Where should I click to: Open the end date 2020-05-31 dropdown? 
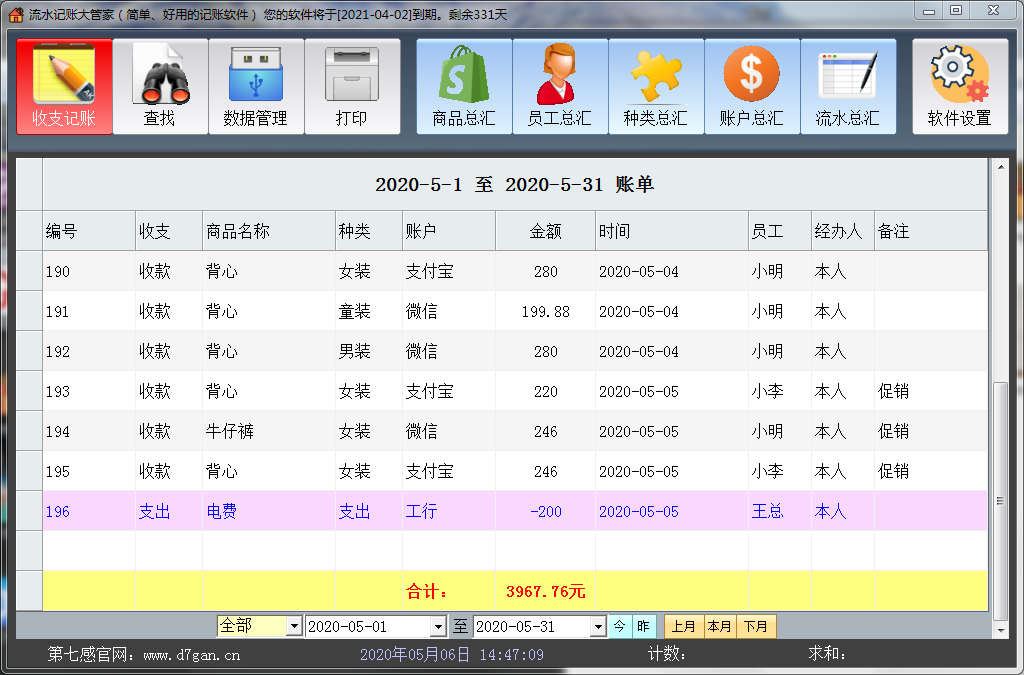coord(598,626)
